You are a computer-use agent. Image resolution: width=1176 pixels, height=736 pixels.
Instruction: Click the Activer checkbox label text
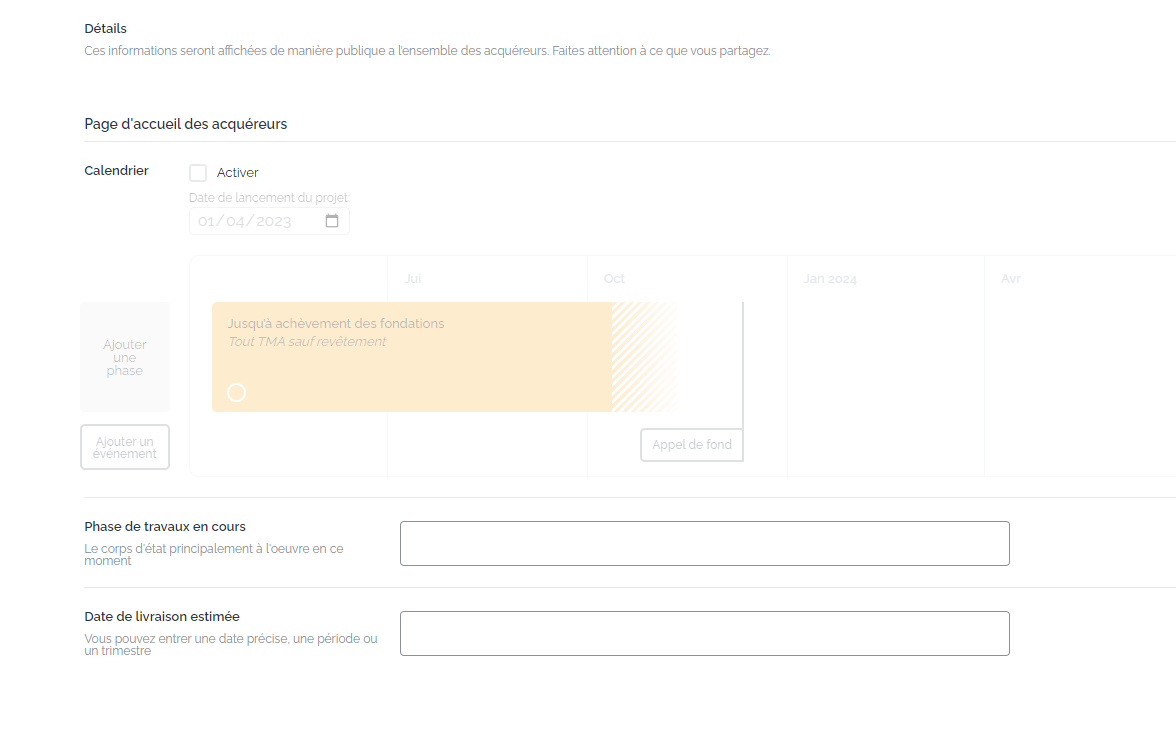pos(238,173)
